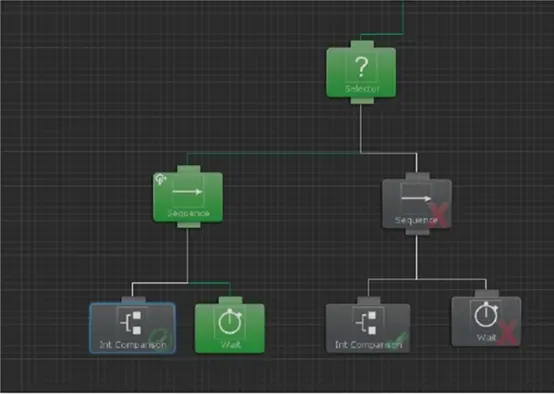554x394 pixels.
Task: Click the green Sequence node's top connector
Action: click(x=189, y=169)
